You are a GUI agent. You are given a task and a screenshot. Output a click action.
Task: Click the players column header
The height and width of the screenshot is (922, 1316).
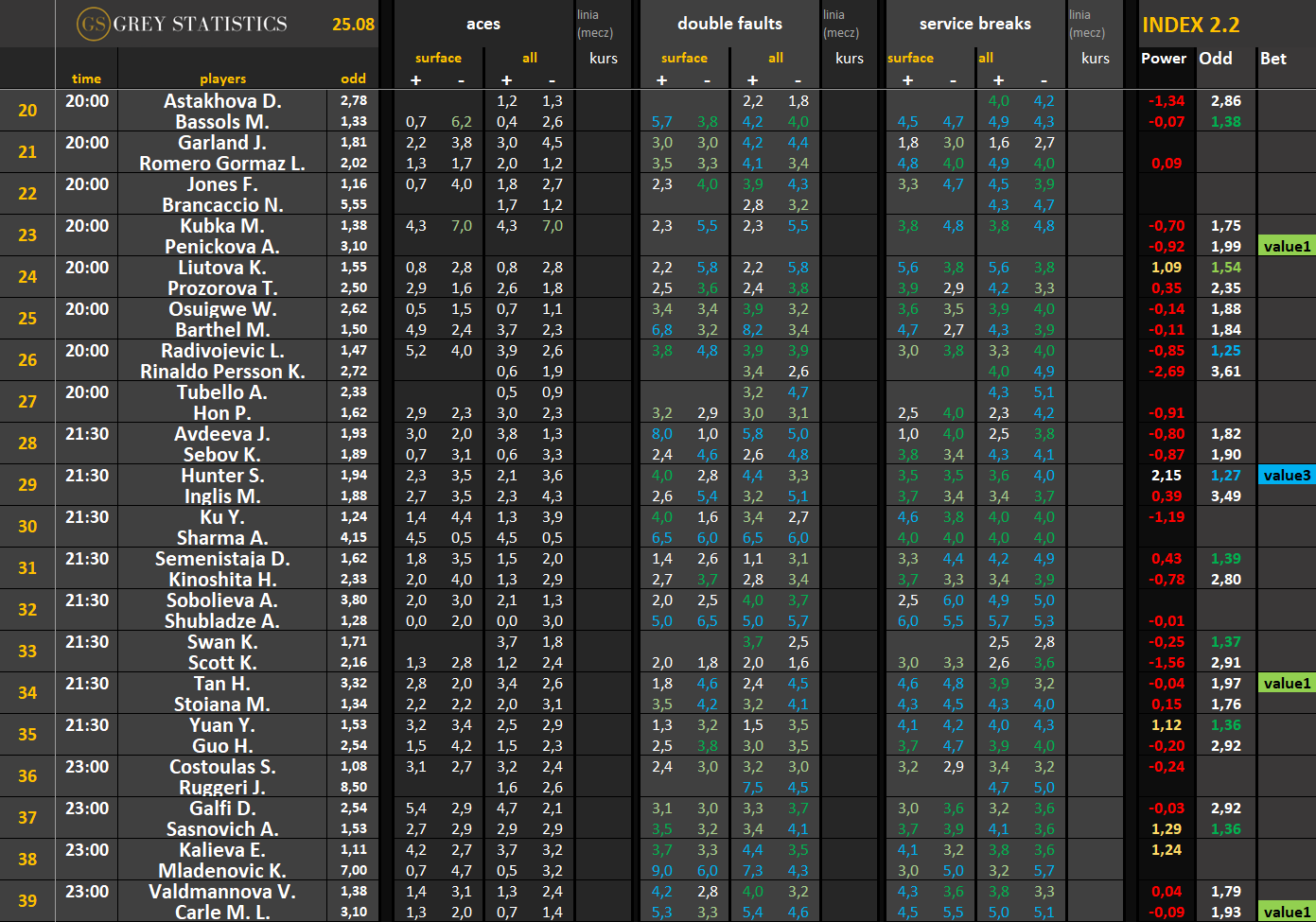pos(222,78)
